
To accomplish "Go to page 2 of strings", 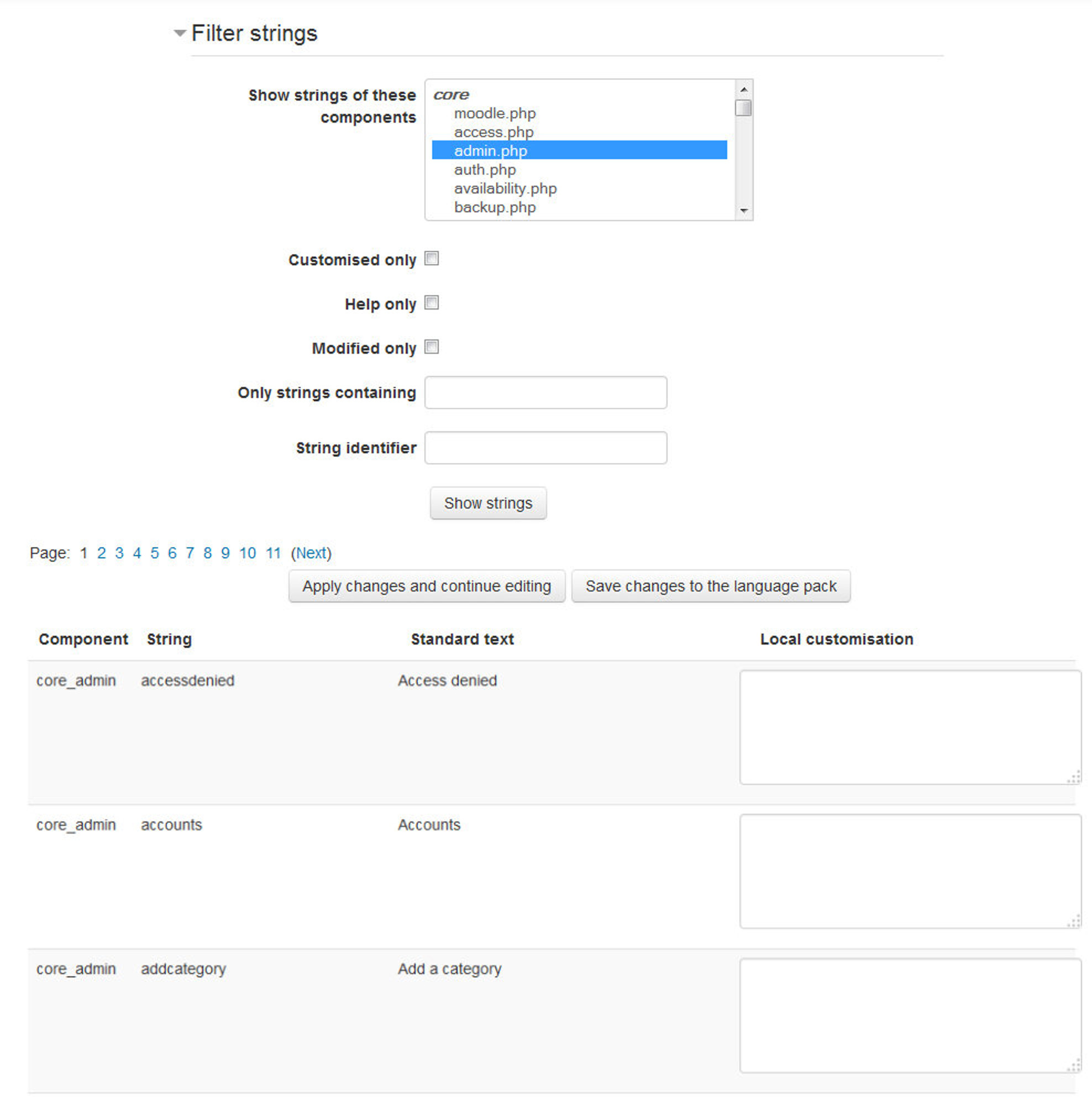I will (x=101, y=553).
